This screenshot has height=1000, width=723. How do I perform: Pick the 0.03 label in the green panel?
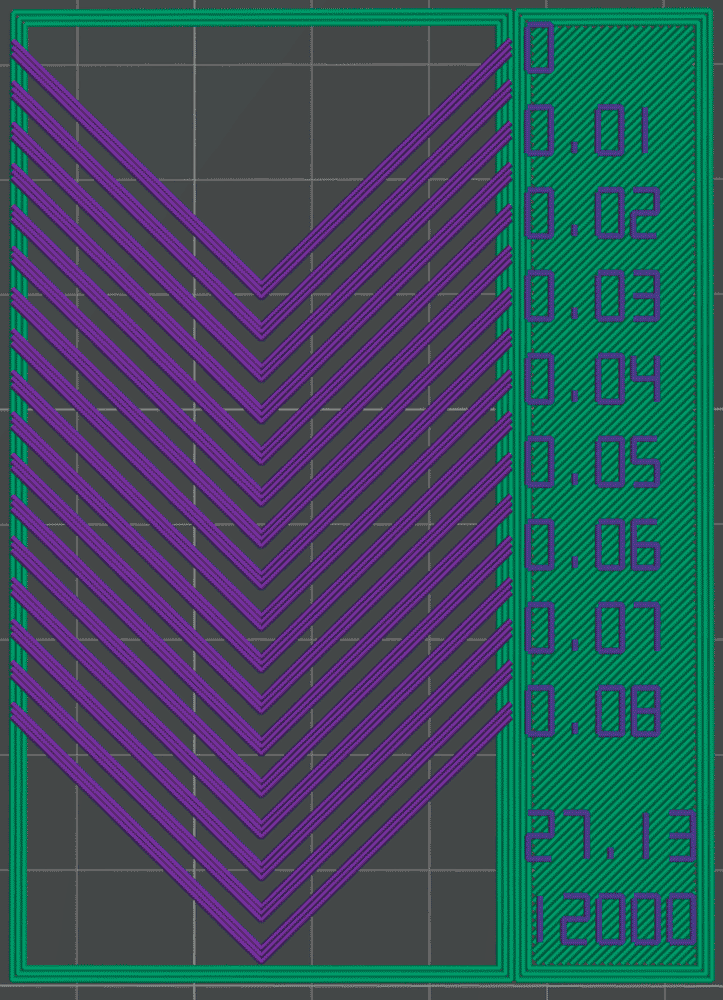point(591,297)
